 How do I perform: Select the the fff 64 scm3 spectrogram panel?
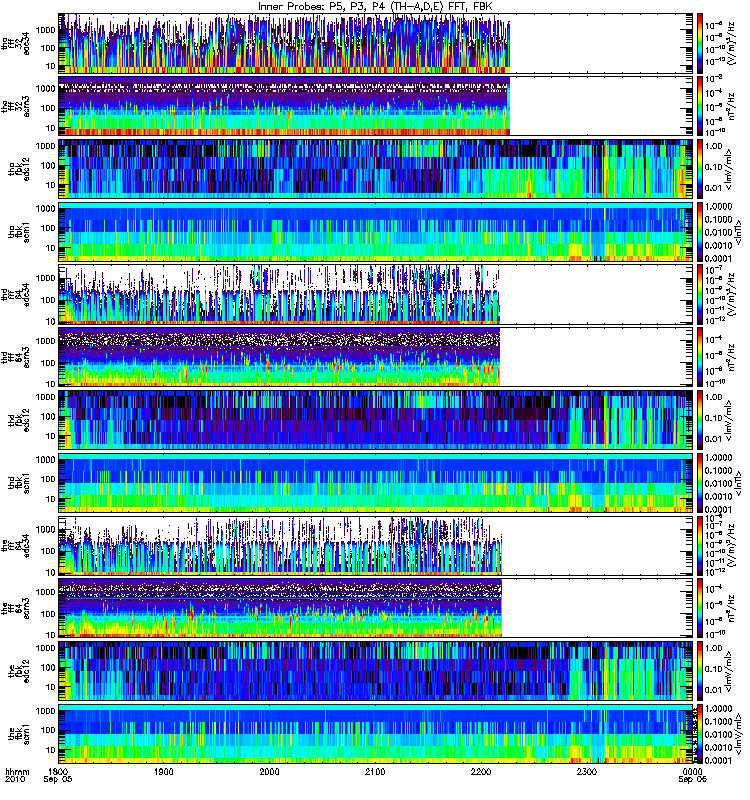[376, 608]
